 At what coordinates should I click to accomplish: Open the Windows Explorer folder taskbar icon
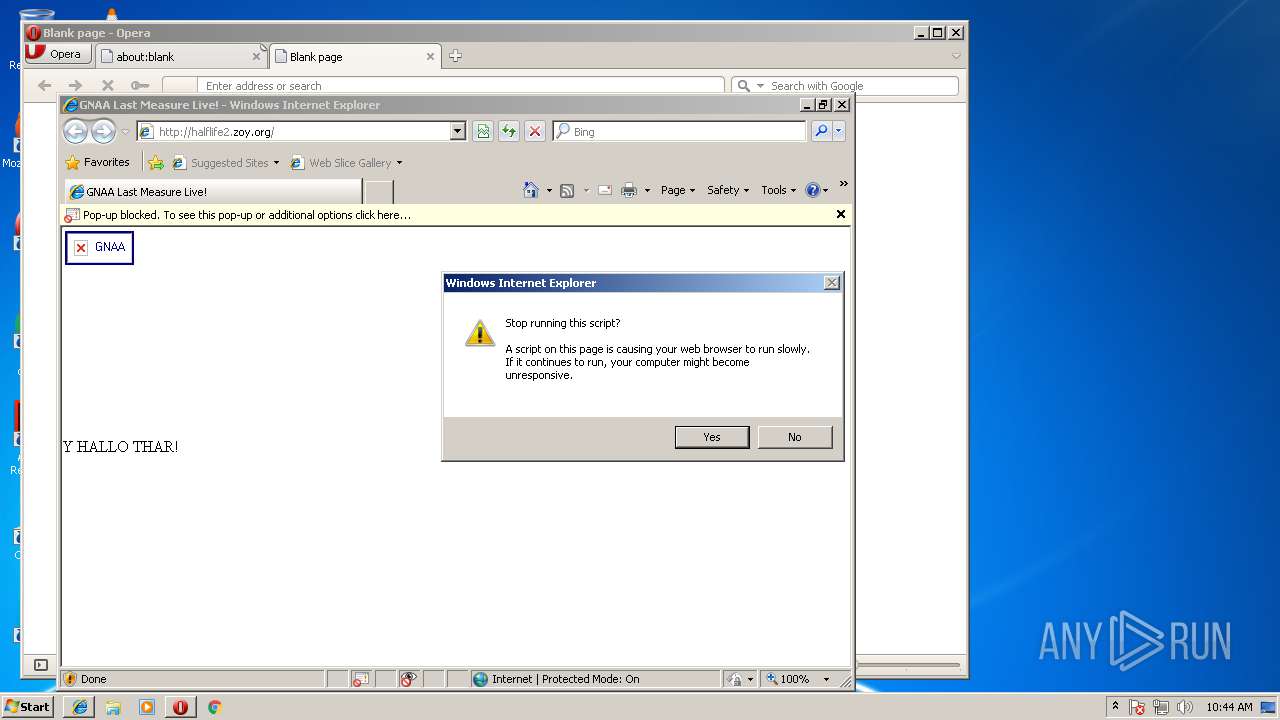[113, 707]
